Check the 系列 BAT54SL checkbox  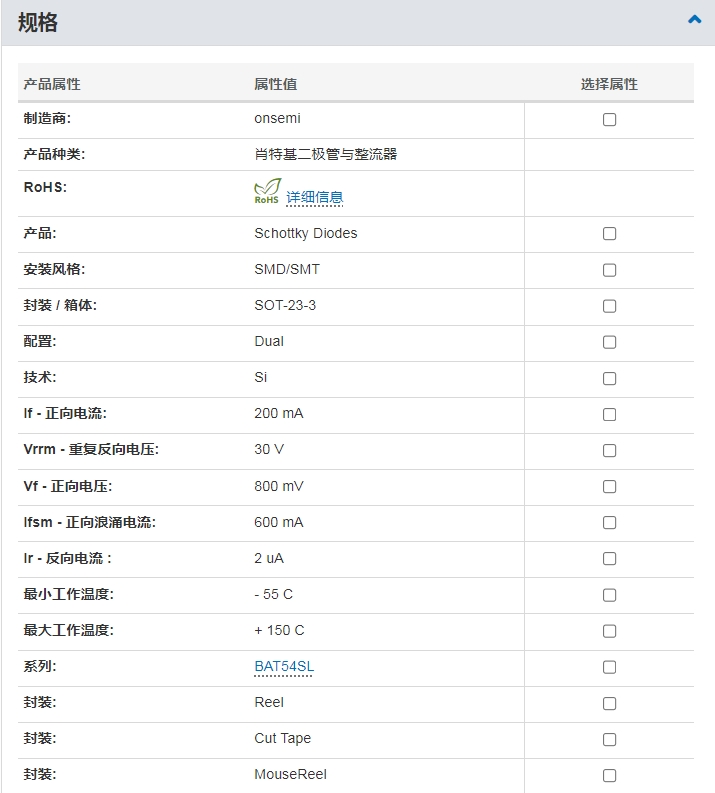click(609, 667)
